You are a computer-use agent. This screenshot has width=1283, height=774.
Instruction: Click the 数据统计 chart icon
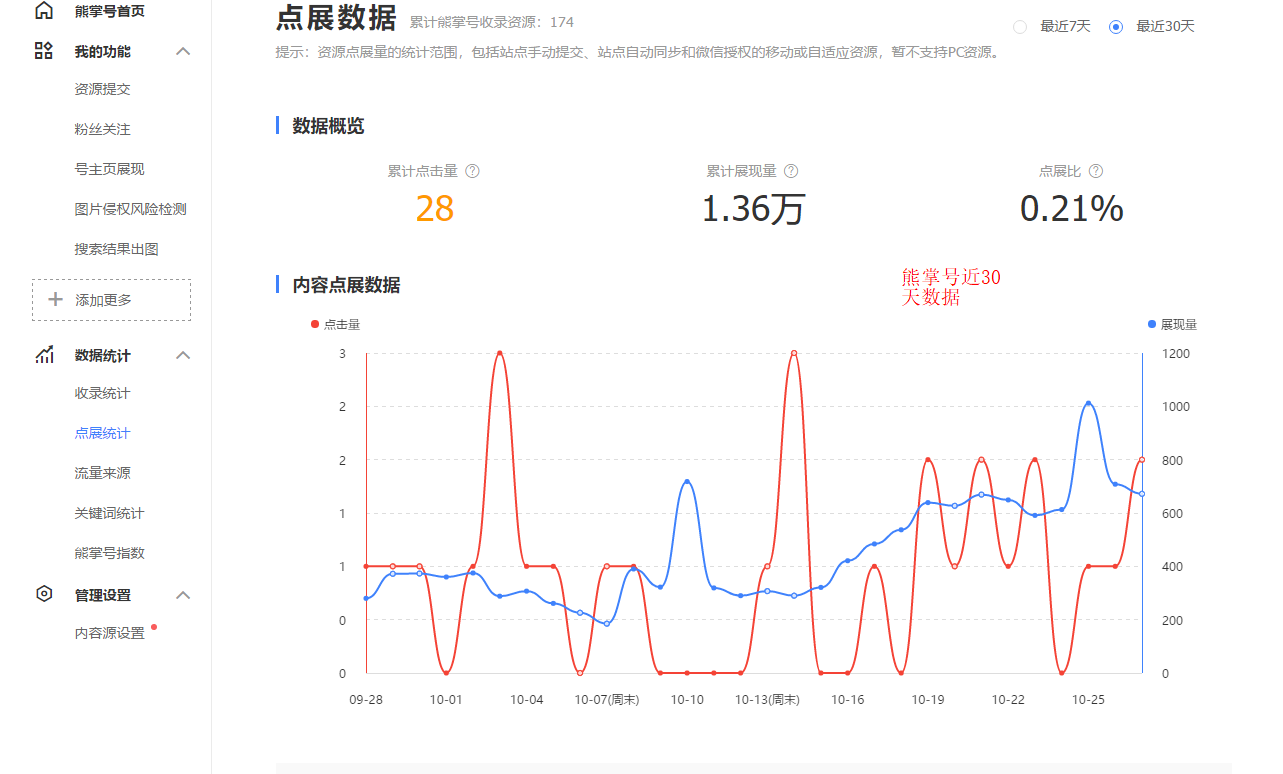[42, 354]
